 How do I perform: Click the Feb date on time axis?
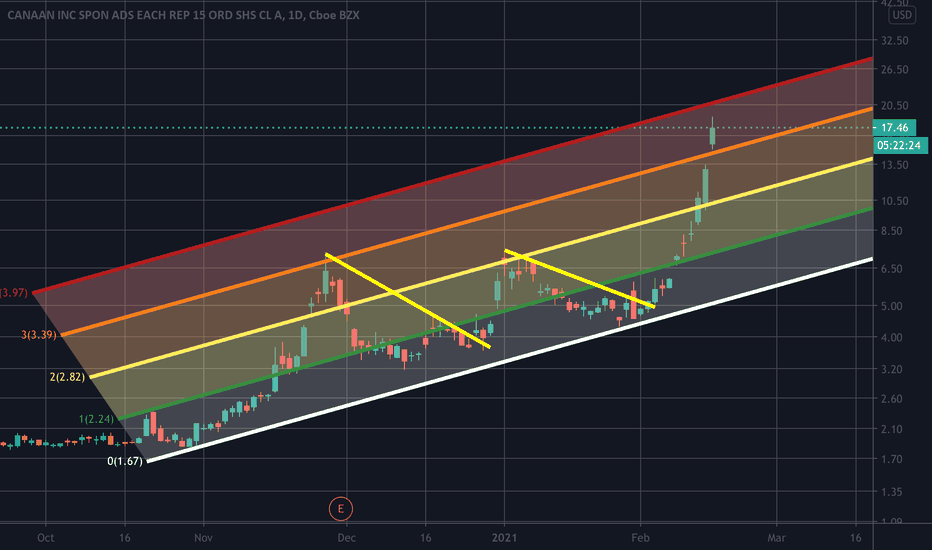click(x=640, y=538)
